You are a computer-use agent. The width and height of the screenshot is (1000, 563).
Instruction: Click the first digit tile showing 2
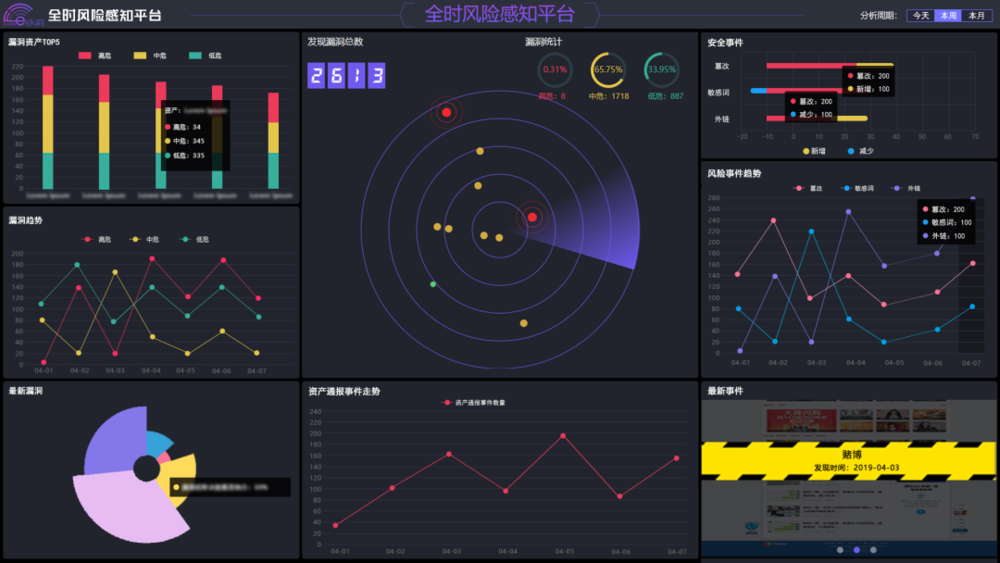tap(316, 75)
